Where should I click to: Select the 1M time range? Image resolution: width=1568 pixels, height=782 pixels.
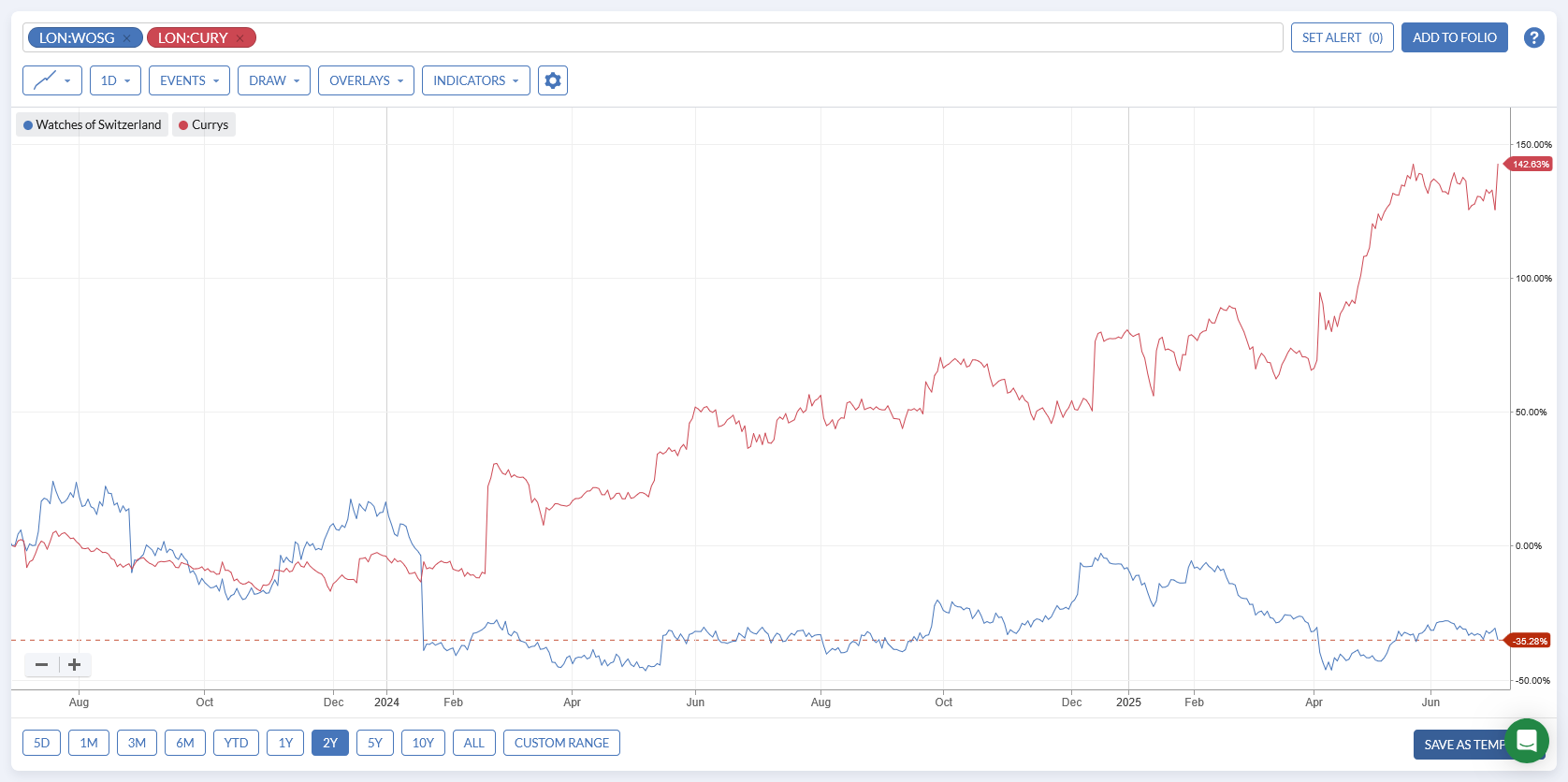(x=89, y=743)
